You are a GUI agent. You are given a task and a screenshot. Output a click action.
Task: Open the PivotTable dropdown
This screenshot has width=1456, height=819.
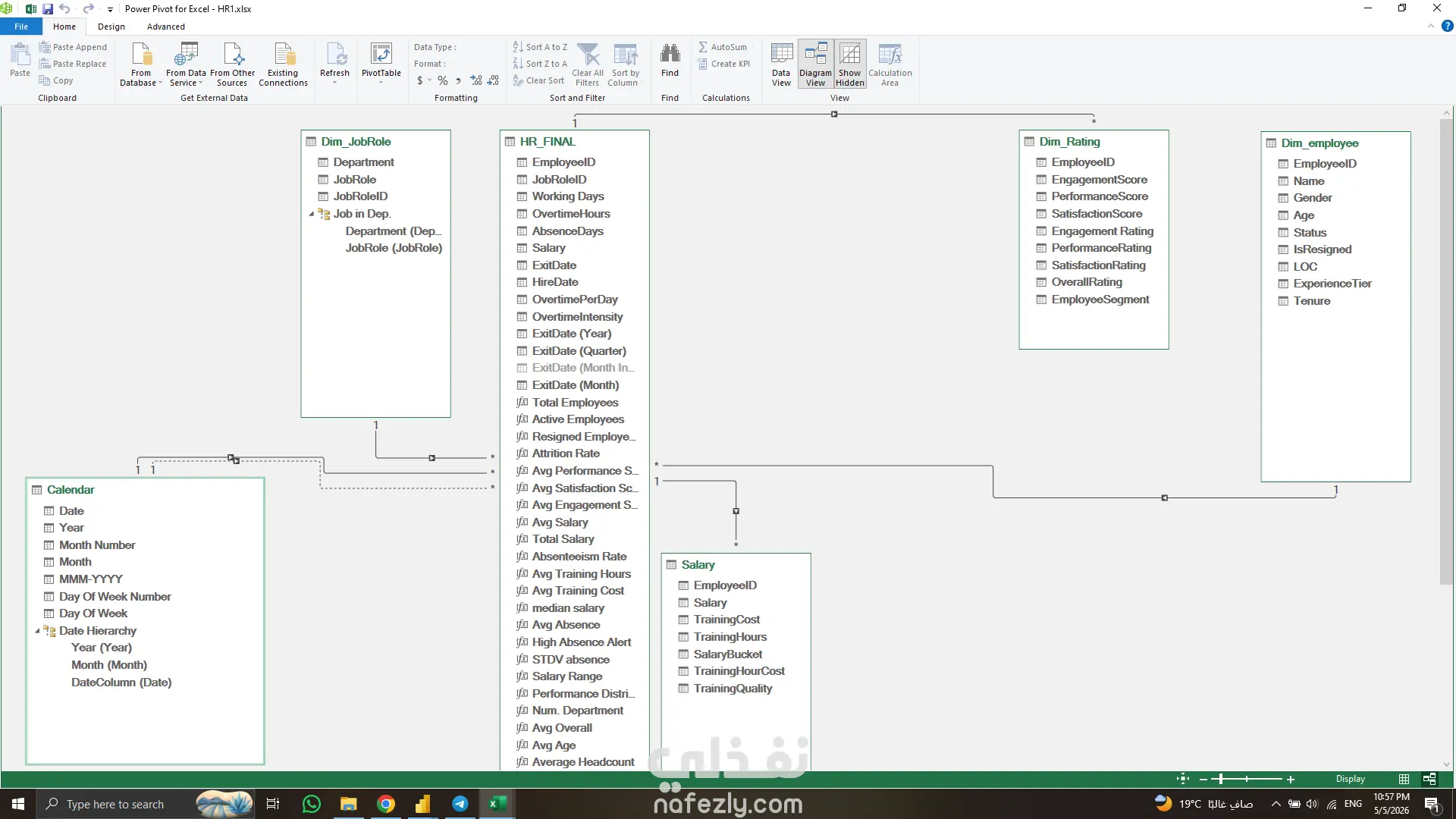381,62
